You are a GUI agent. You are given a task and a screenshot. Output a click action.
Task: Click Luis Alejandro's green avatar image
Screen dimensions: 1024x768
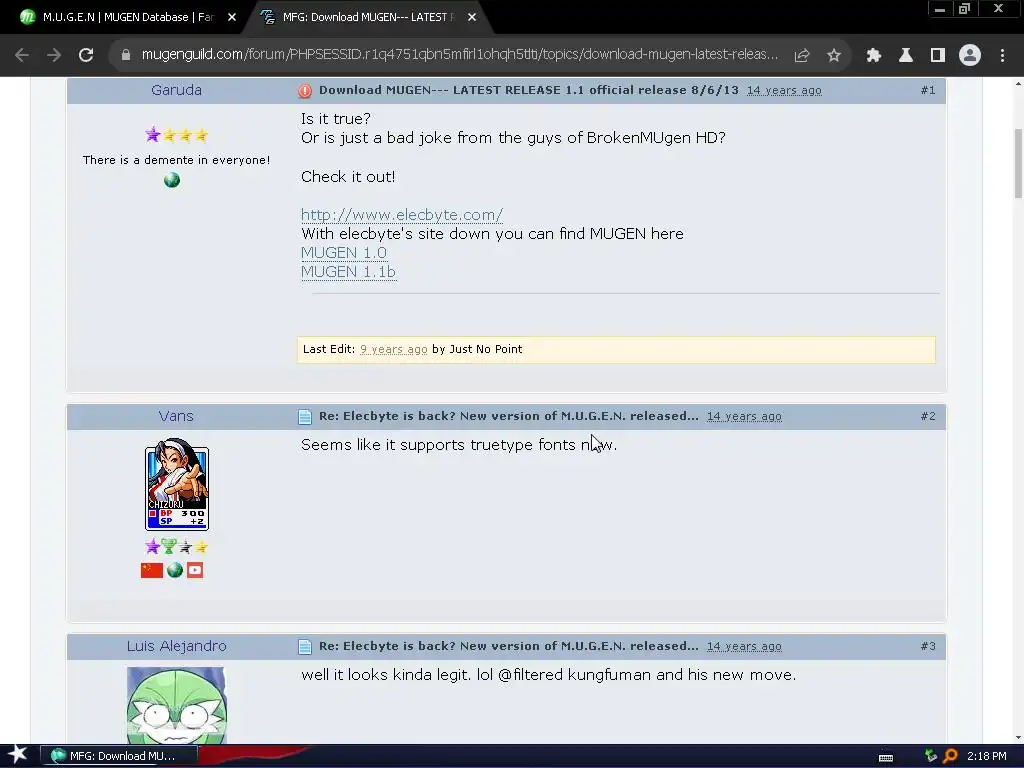pos(176,705)
